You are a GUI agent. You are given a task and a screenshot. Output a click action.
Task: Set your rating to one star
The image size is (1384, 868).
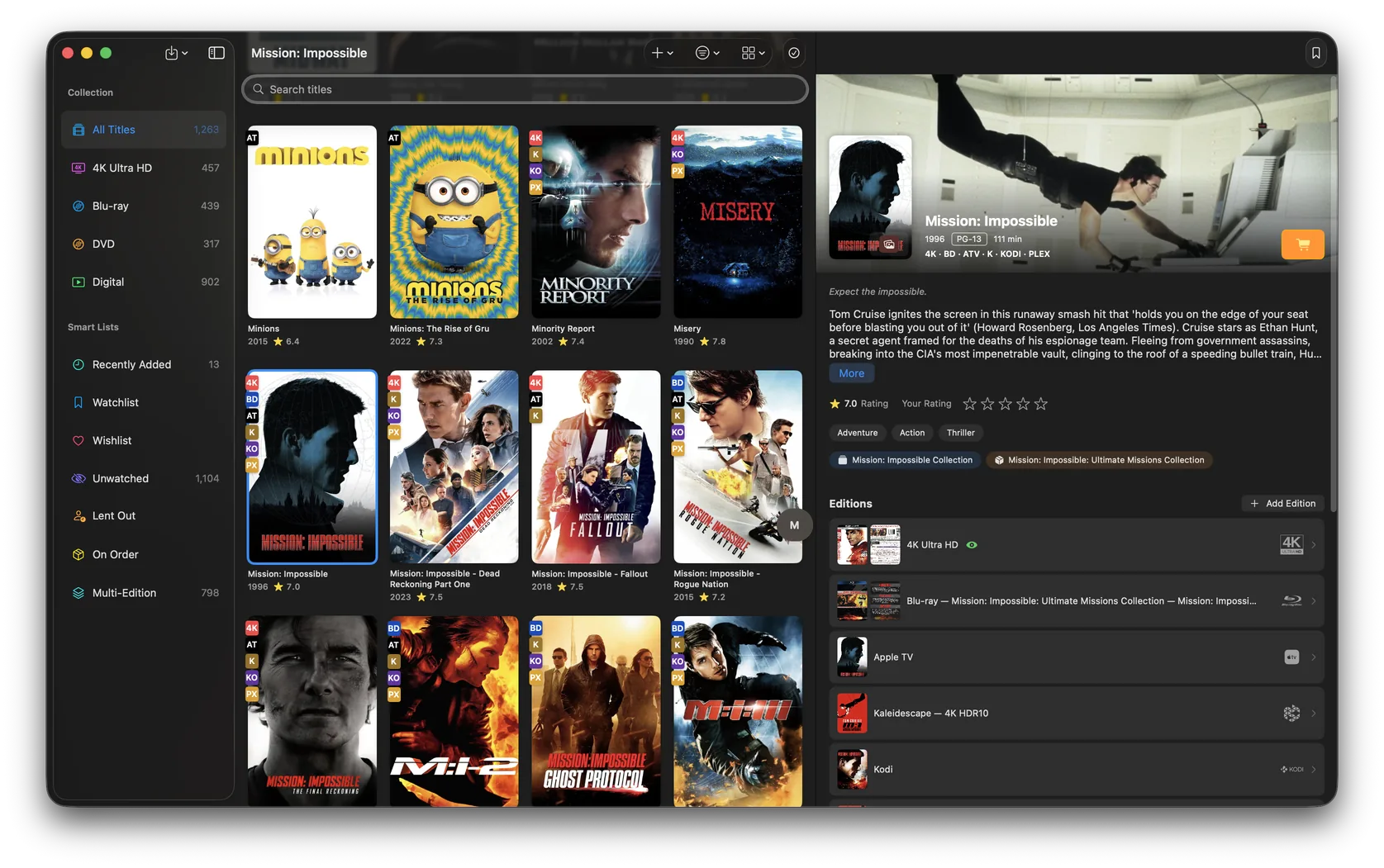(x=970, y=404)
